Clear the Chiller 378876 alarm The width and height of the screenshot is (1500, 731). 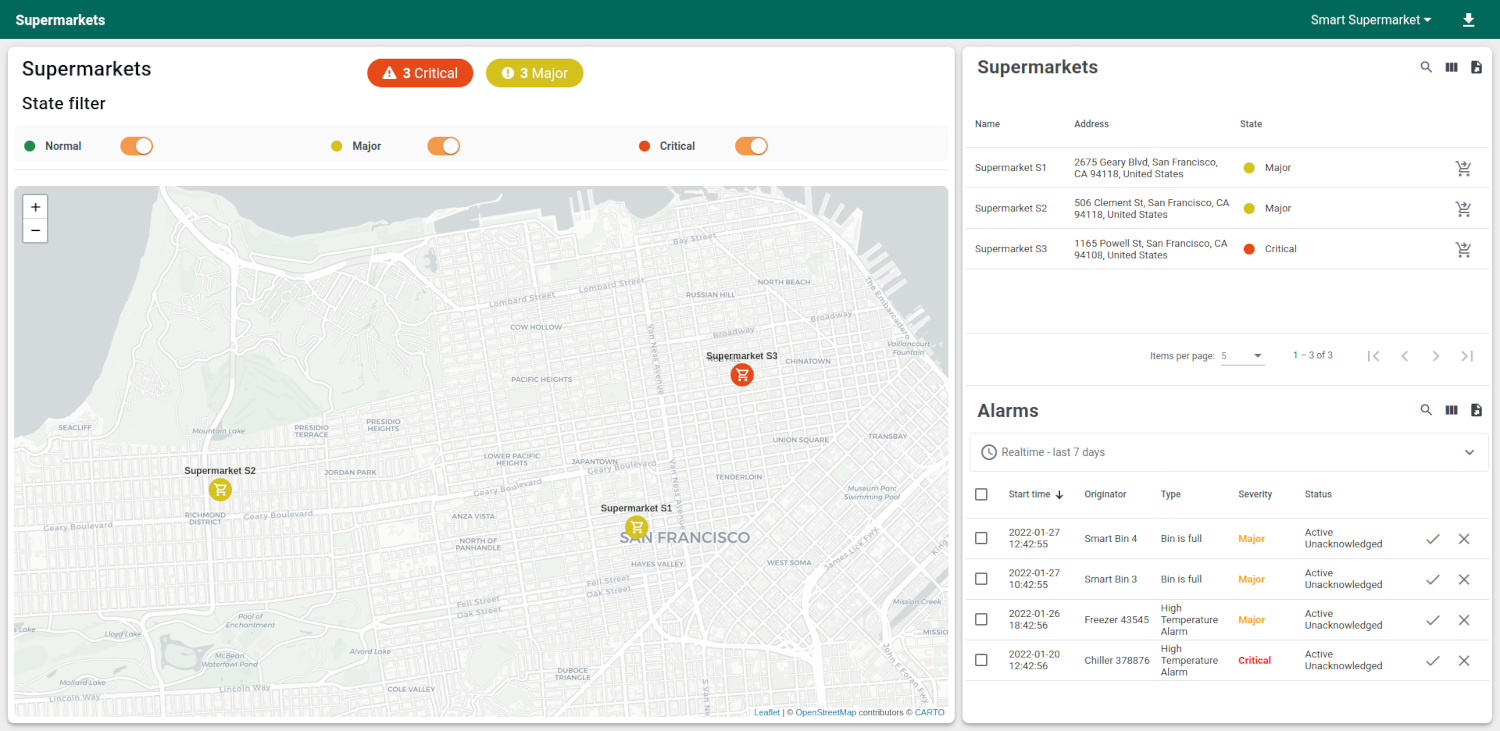pyautogui.click(x=1464, y=661)
